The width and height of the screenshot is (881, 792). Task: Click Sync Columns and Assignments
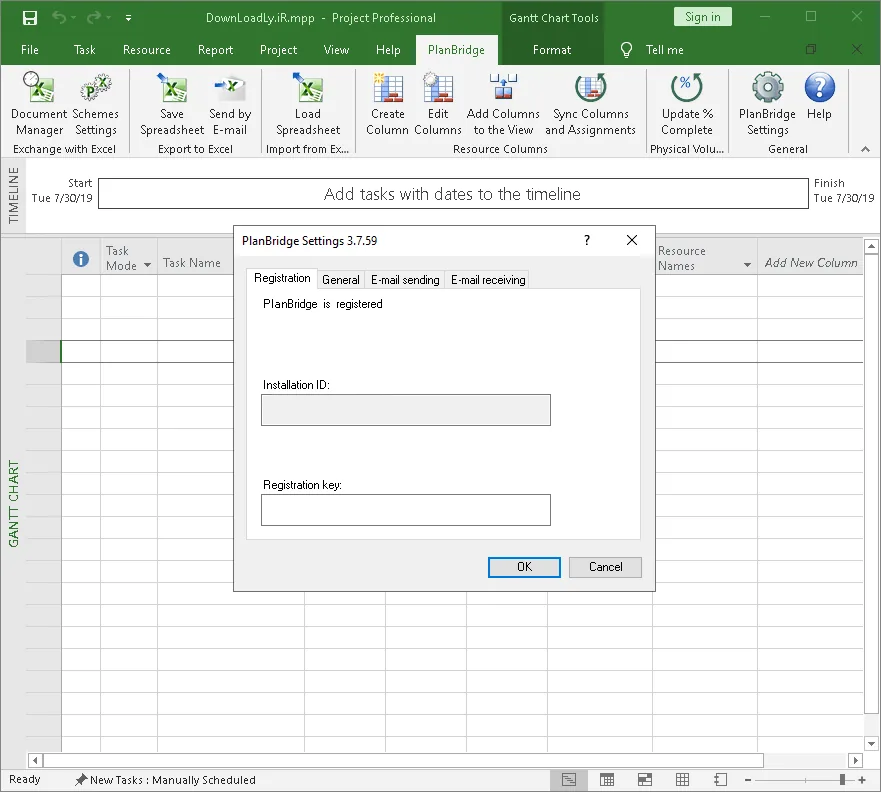[x=590, y=104]
